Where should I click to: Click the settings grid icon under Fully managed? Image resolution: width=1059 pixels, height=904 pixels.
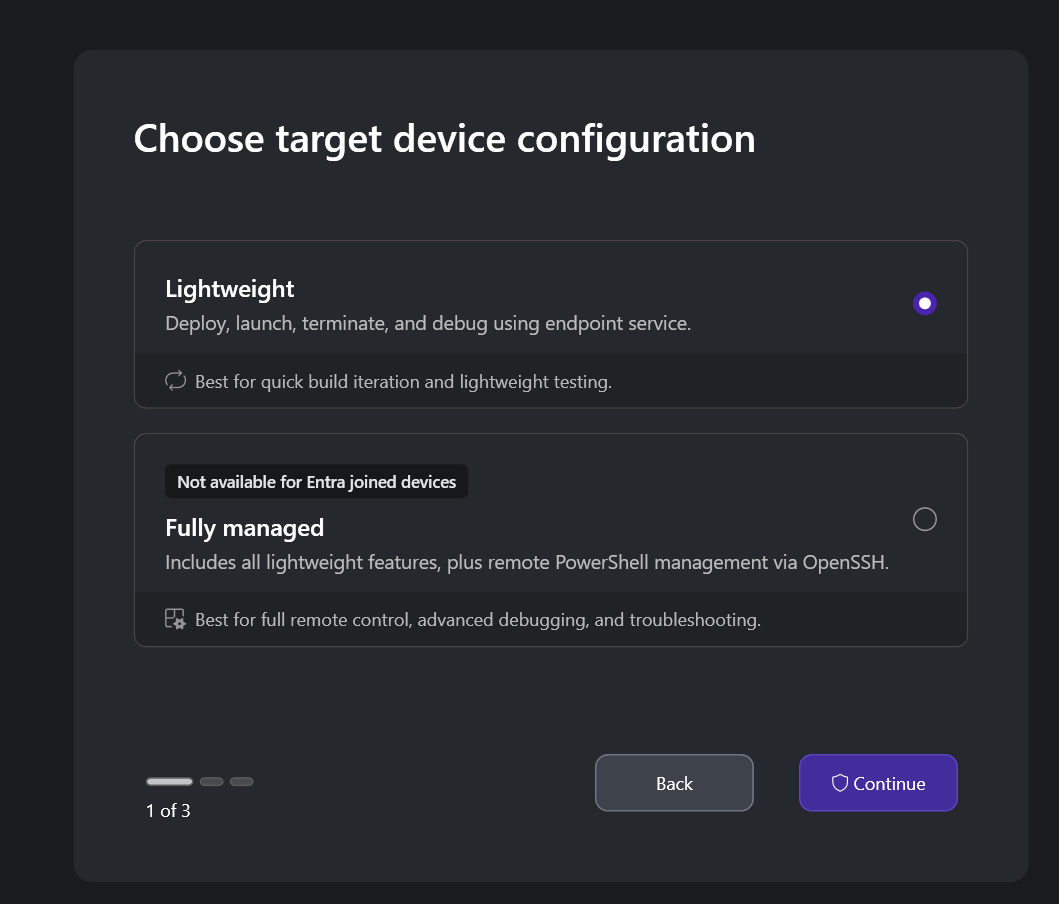pyautogui.click(x=176, y=619)
